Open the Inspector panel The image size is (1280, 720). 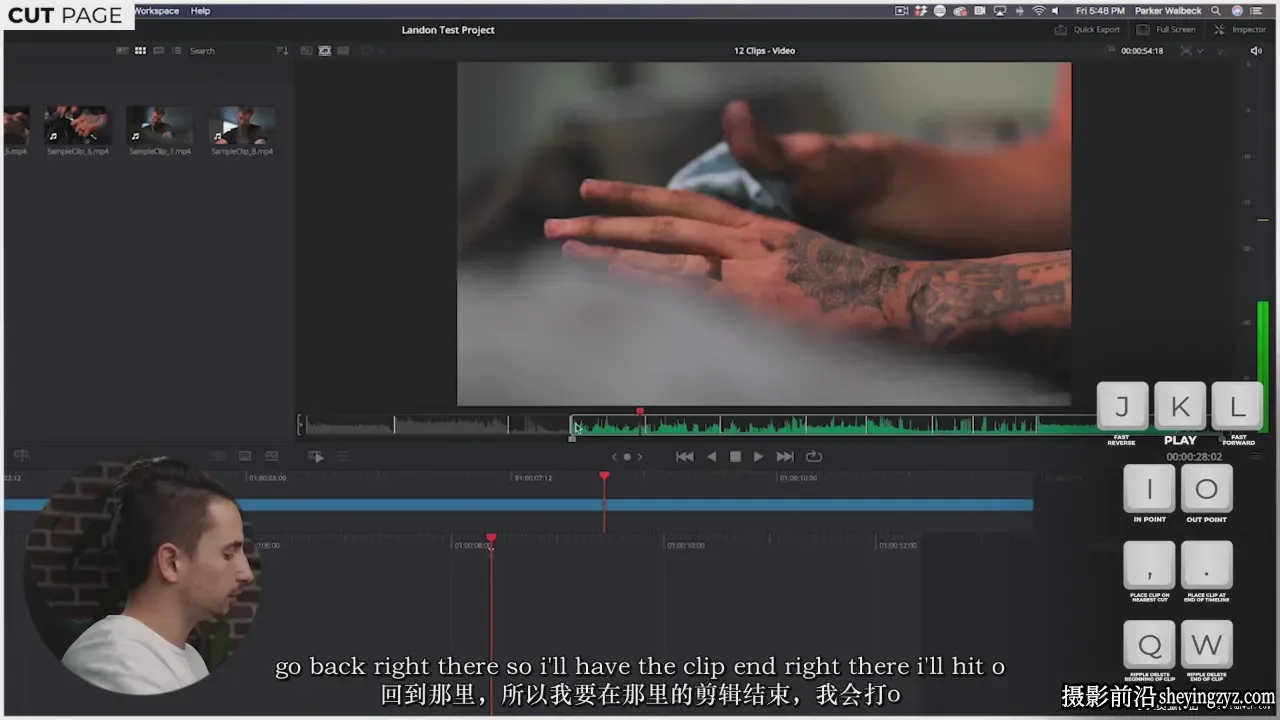coord(1241,30)
